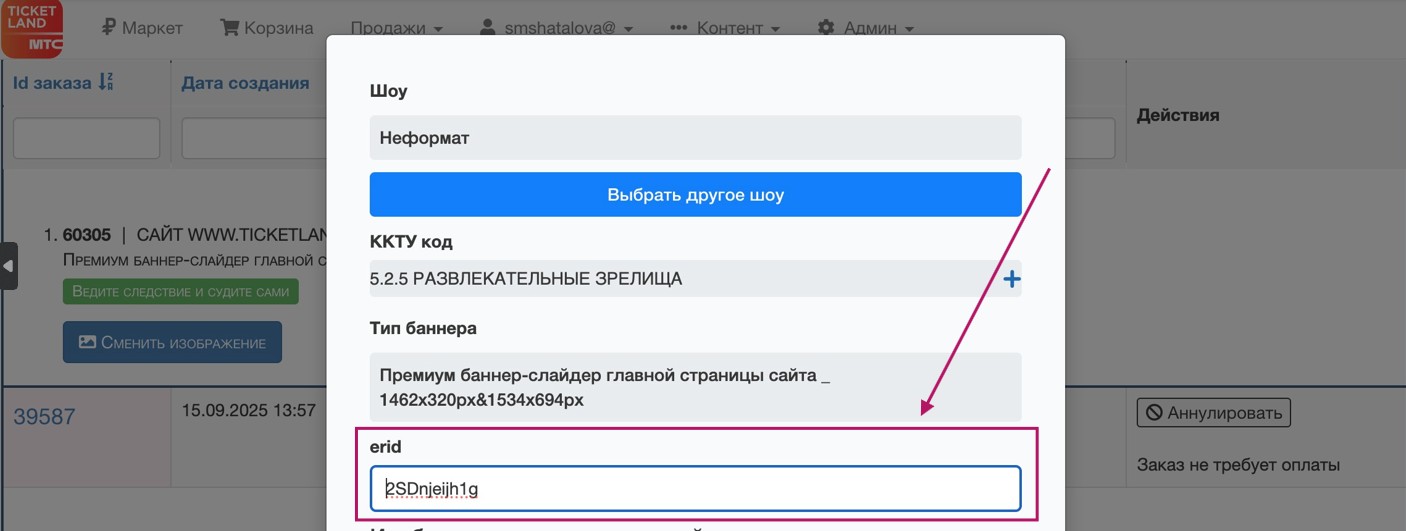Click the Шоу field showing Неформат
The image size is (1406, 531).
pos(695,138)
